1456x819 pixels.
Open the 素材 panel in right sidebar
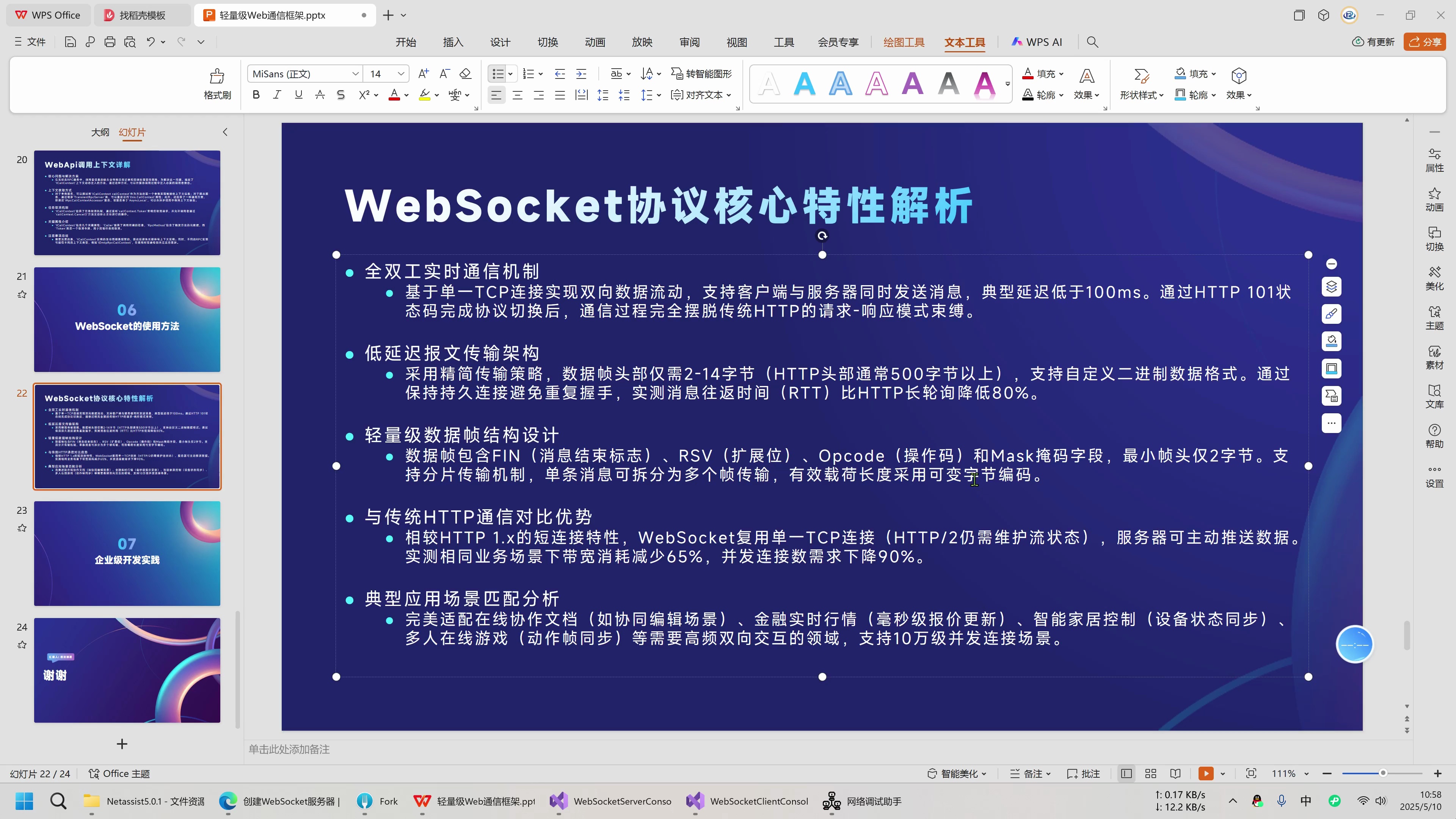1435,356
